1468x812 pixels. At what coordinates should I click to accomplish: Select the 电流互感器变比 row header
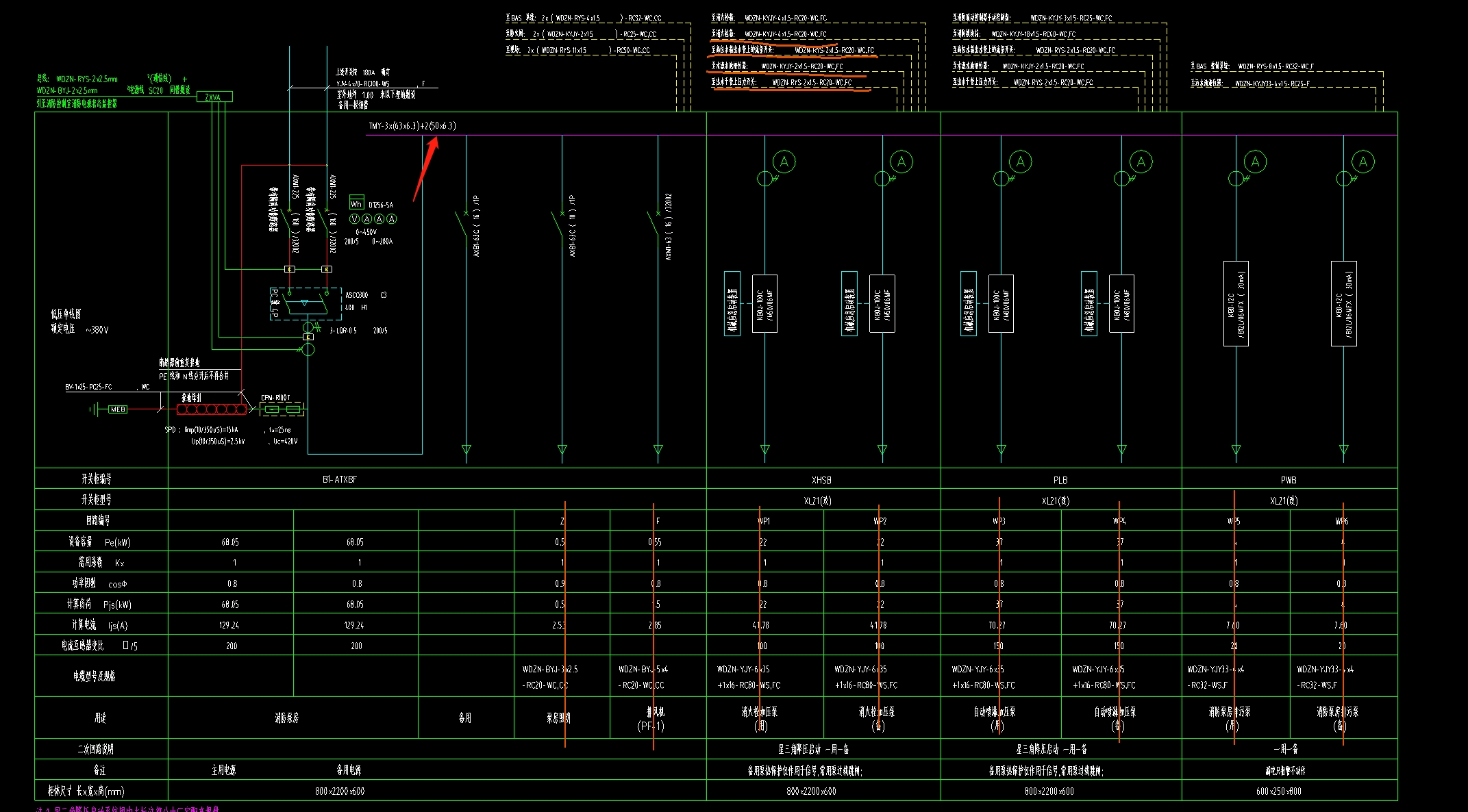(99, 645)
